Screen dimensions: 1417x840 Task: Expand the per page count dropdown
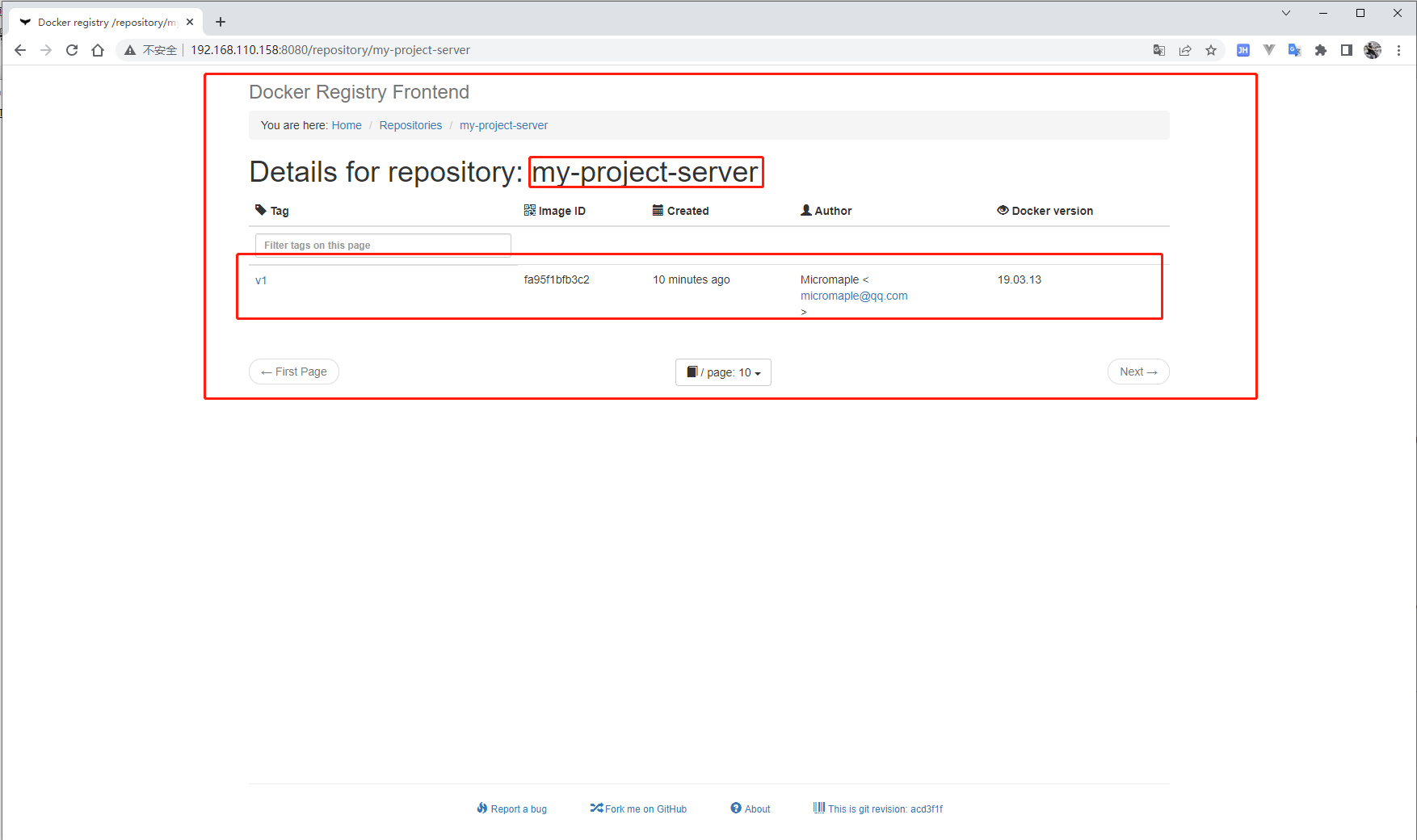point(723,372)
